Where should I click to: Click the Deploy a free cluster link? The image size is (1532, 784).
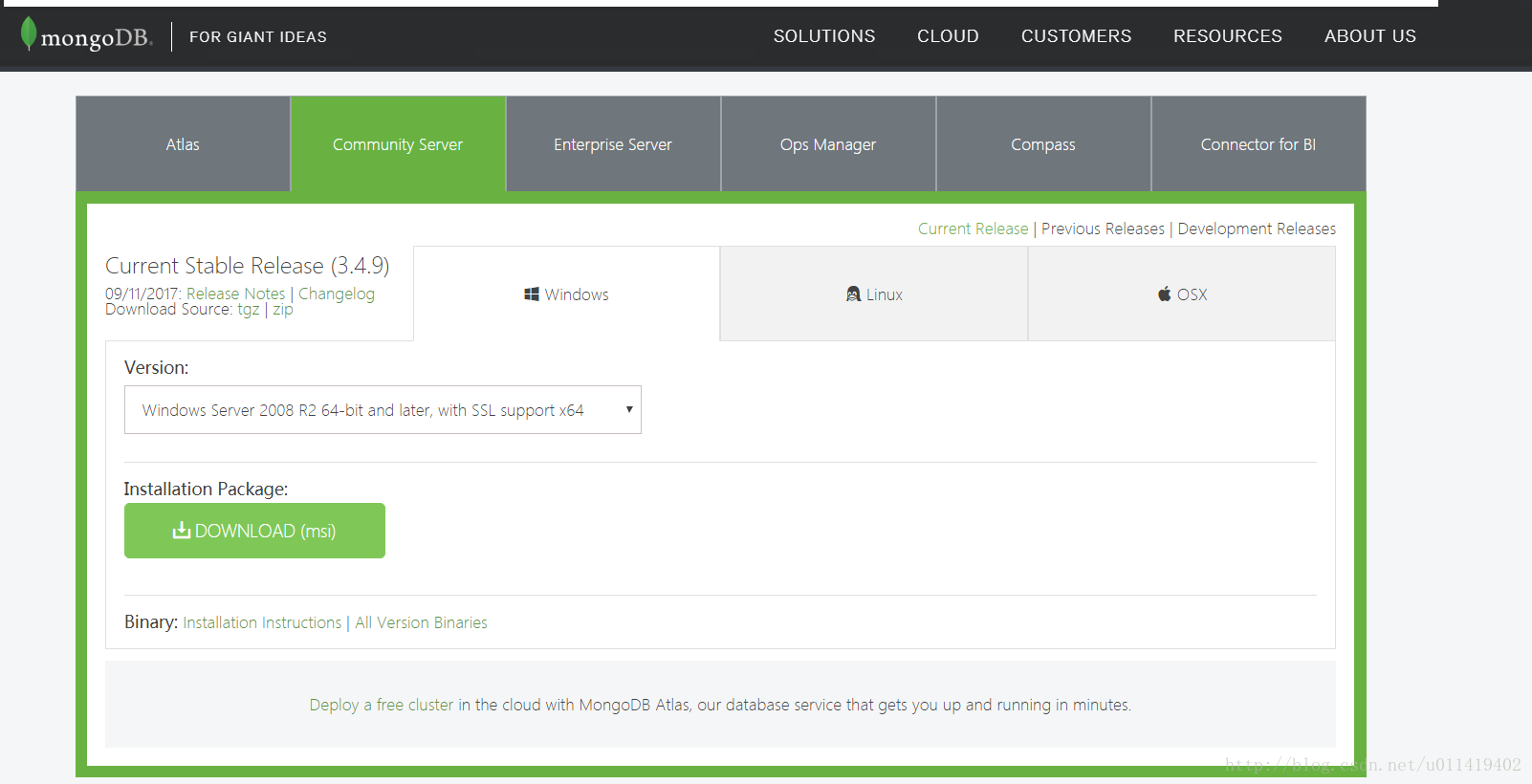(382, 705)
